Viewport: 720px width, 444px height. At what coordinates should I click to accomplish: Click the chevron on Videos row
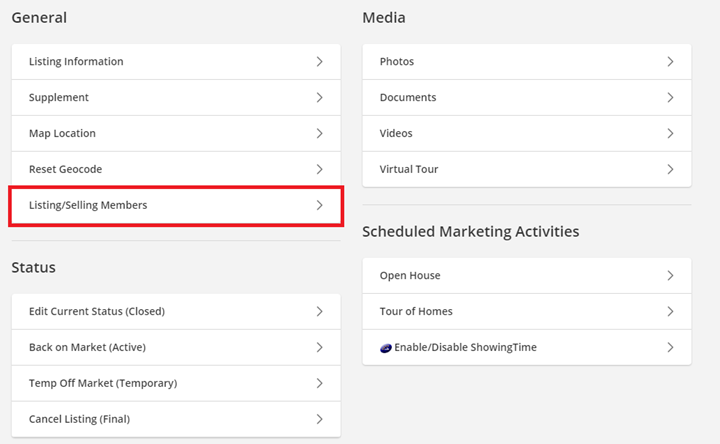click(670, 133)
